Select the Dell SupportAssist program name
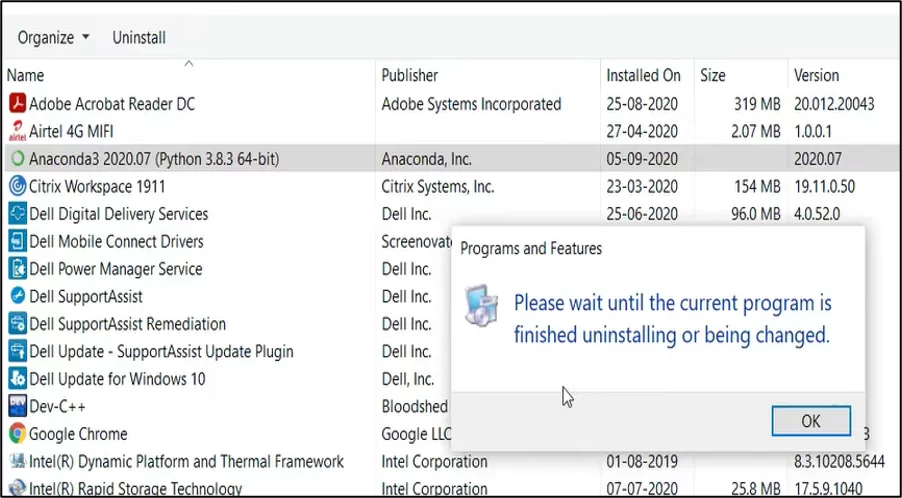This screenshot has width=902, height=498. pyautogui.click(x=86, y=296)
